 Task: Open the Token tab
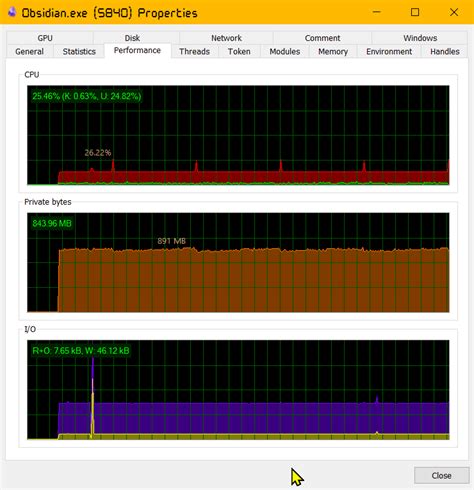pos(239,51)
